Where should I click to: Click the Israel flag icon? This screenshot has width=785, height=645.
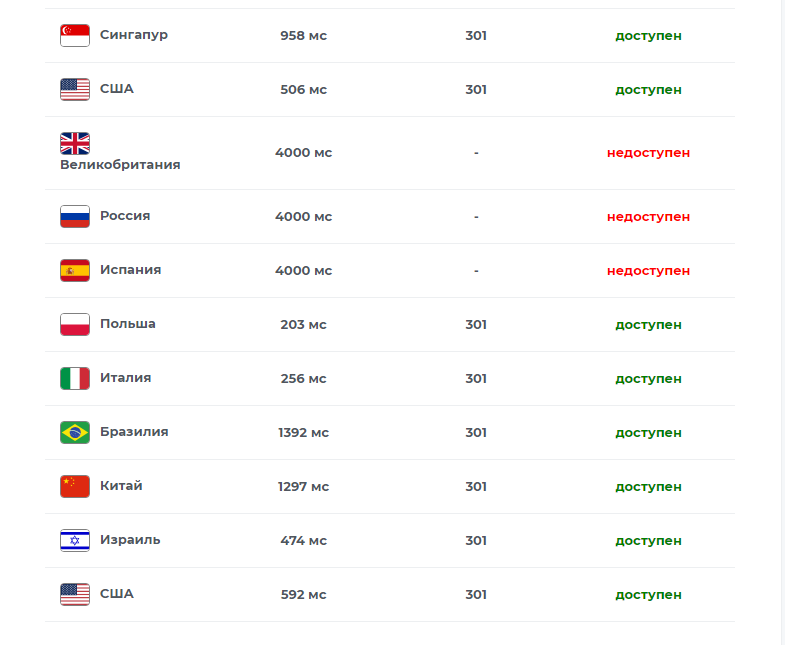pos(75,540)
